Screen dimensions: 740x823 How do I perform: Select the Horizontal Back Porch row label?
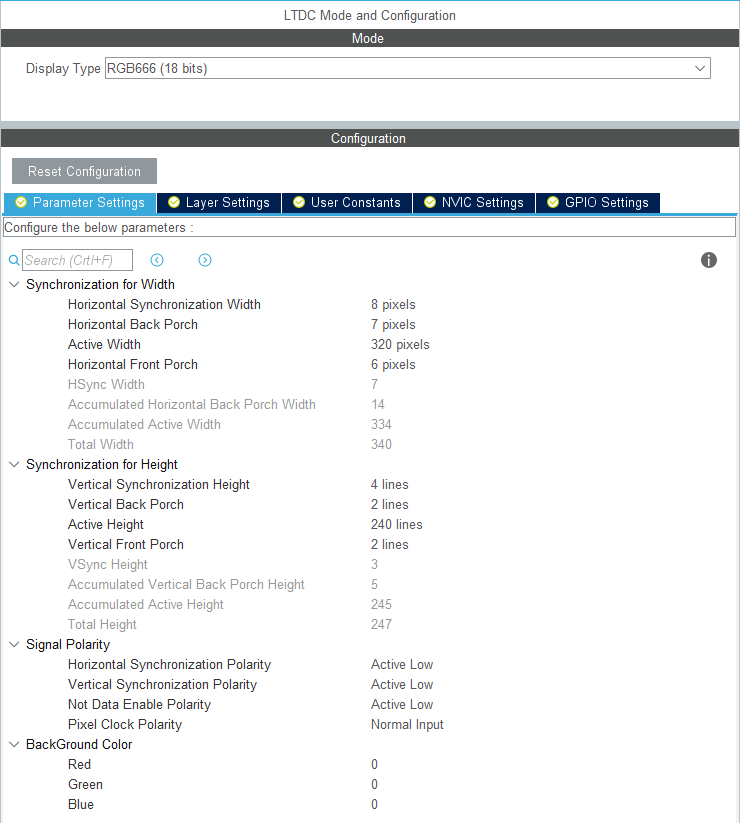pyautogui.click(x=133, y=324)
